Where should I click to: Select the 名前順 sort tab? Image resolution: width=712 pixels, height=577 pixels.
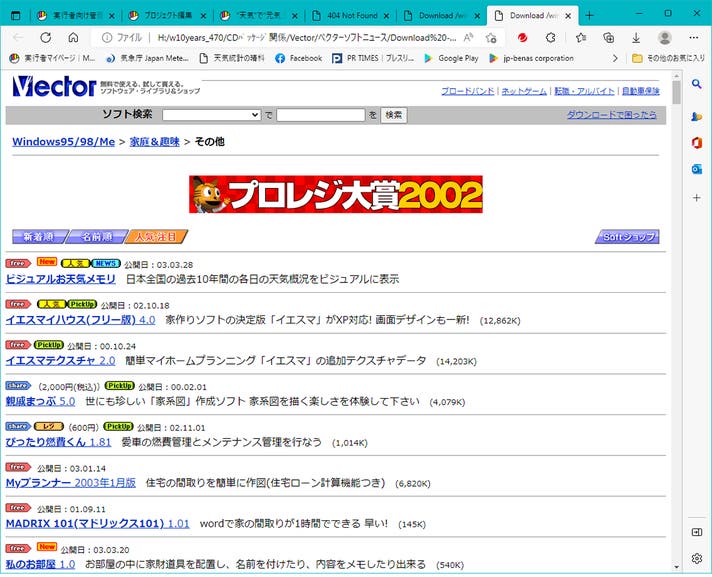pos(97,237)
